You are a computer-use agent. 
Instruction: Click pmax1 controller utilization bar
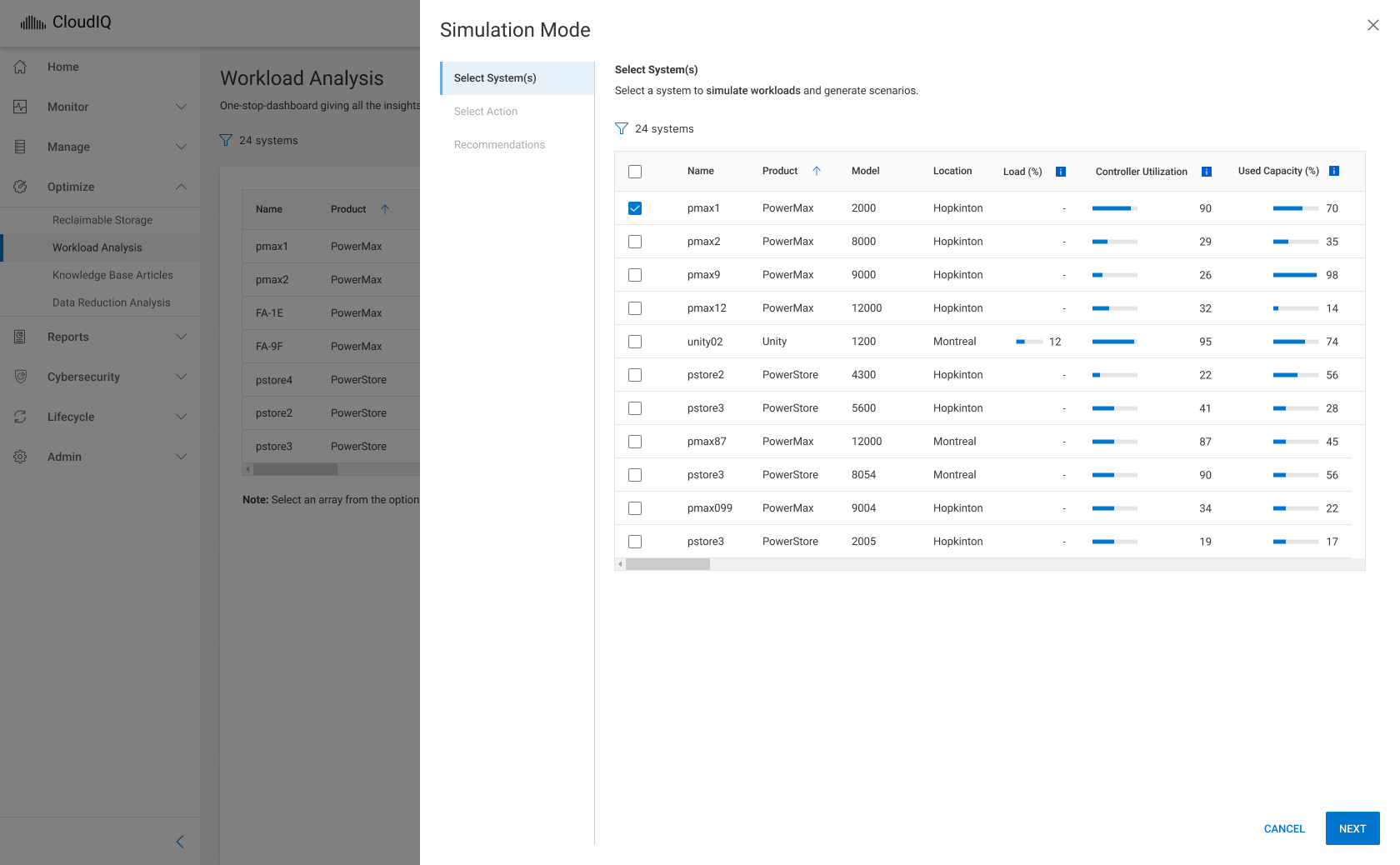coord(1115,208)
